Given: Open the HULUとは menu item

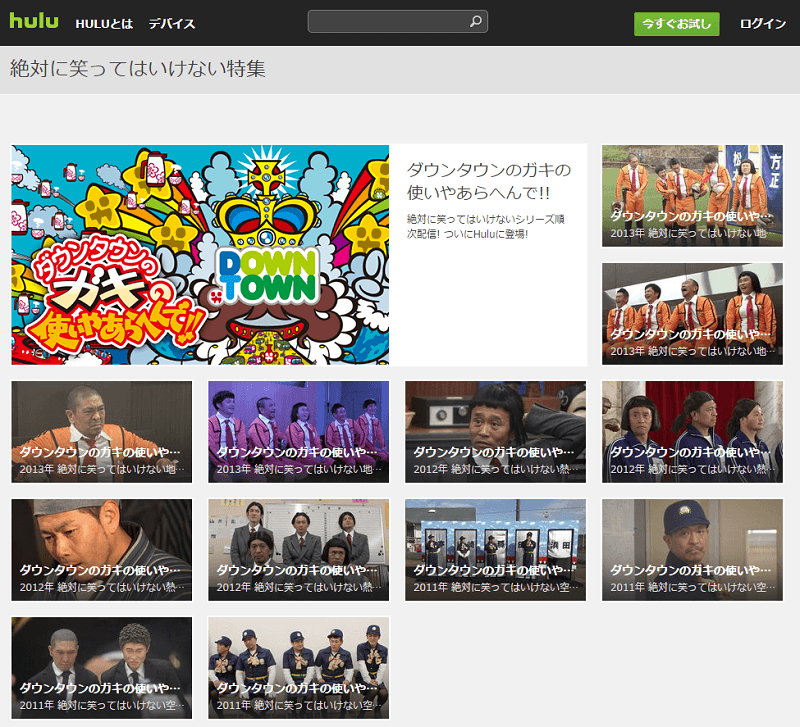Looking at the screenshot, I should [104, 24].
